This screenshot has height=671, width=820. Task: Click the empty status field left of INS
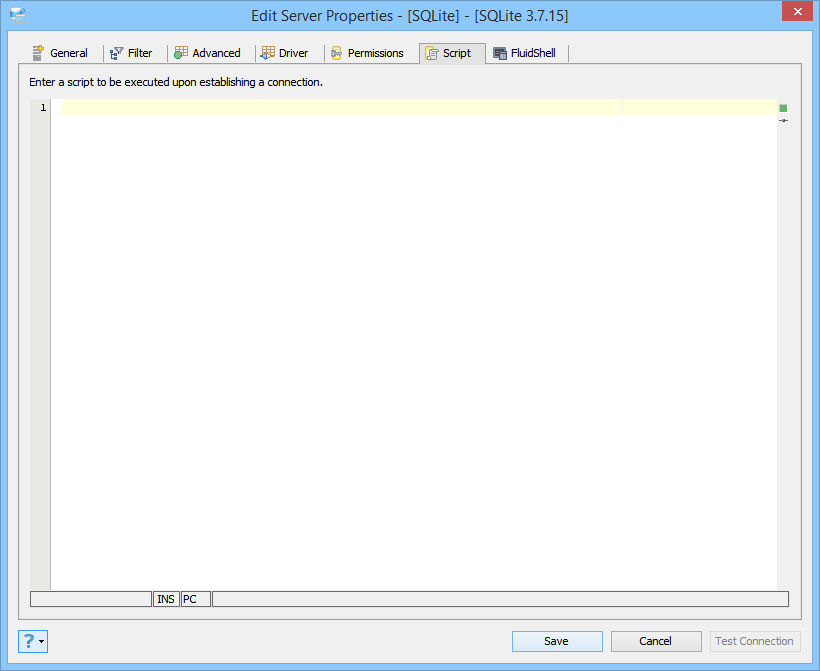click(x=91, y=599)
